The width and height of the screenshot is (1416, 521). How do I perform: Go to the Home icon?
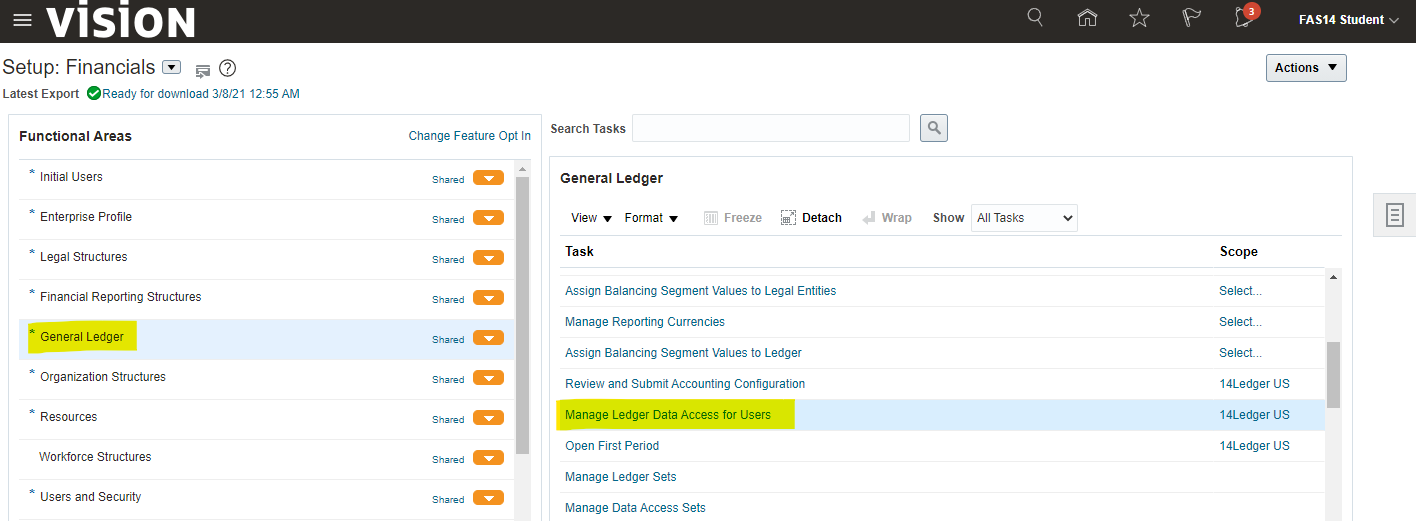(x=1087, y=18)
